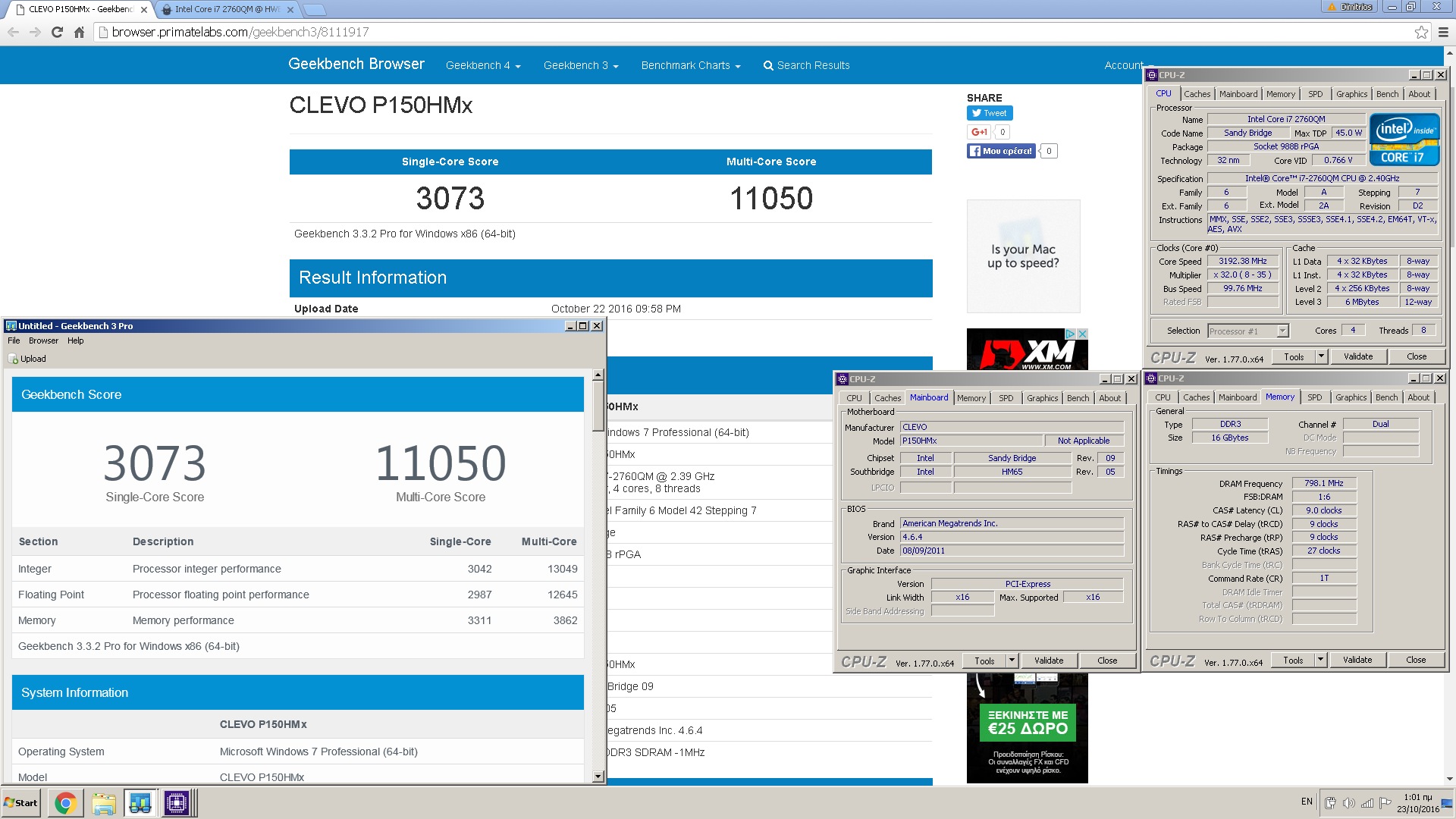The height and width of the screenshot is (819, 1456).
Task: Click the Action Center flag icon
Action: tap(1385, 803)
